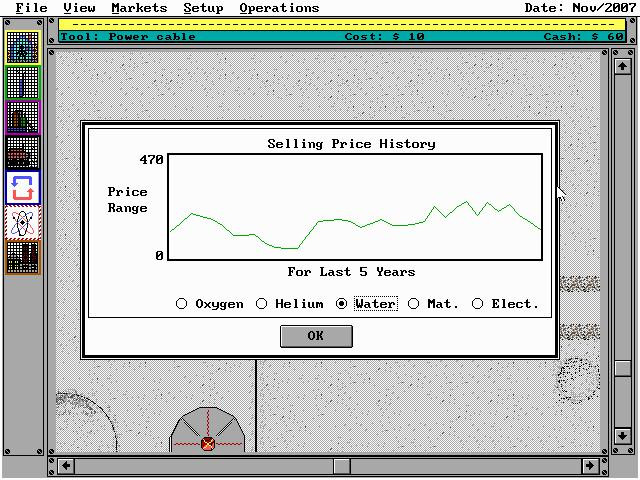
Task: Open the Markets menu
Action: (139, 8)
